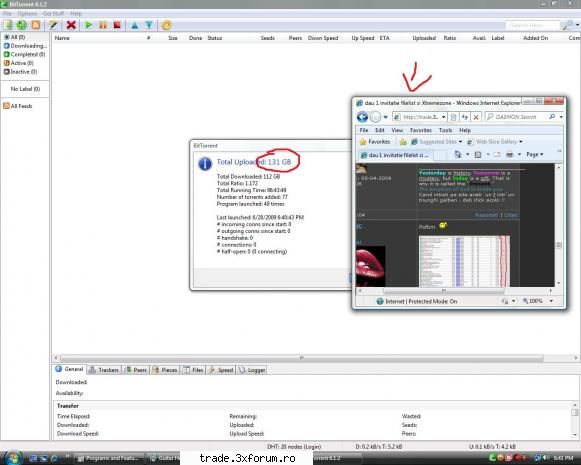Click Internet Explorer back button
Viewport: 581px width, 465px height.
pos(362,117)
